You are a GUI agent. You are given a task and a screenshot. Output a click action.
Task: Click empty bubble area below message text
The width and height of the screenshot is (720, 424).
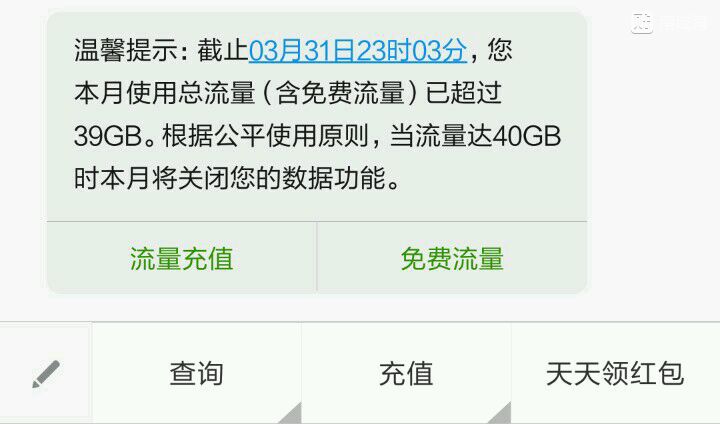click(317, 207)
